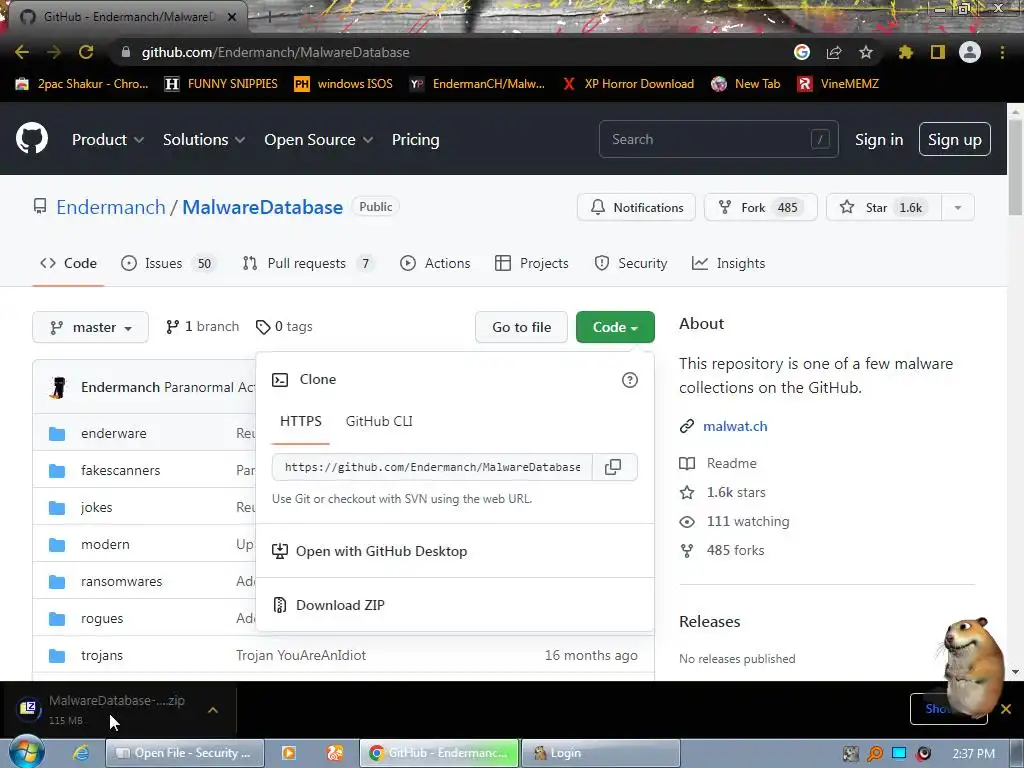Open the VineMEMZ bookmark
The height and width of the screenshot is (768, 1024).
[838, 84]
